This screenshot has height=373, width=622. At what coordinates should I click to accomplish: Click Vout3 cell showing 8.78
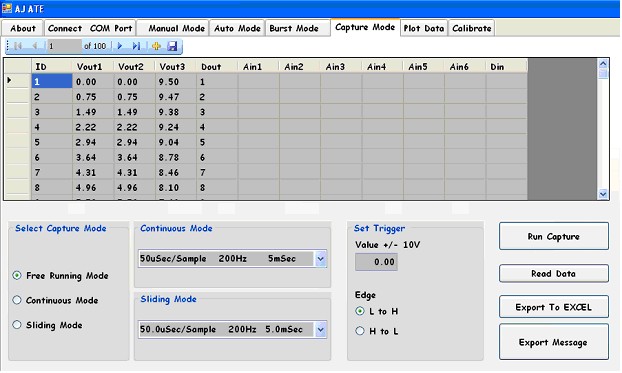click(176, 157)
